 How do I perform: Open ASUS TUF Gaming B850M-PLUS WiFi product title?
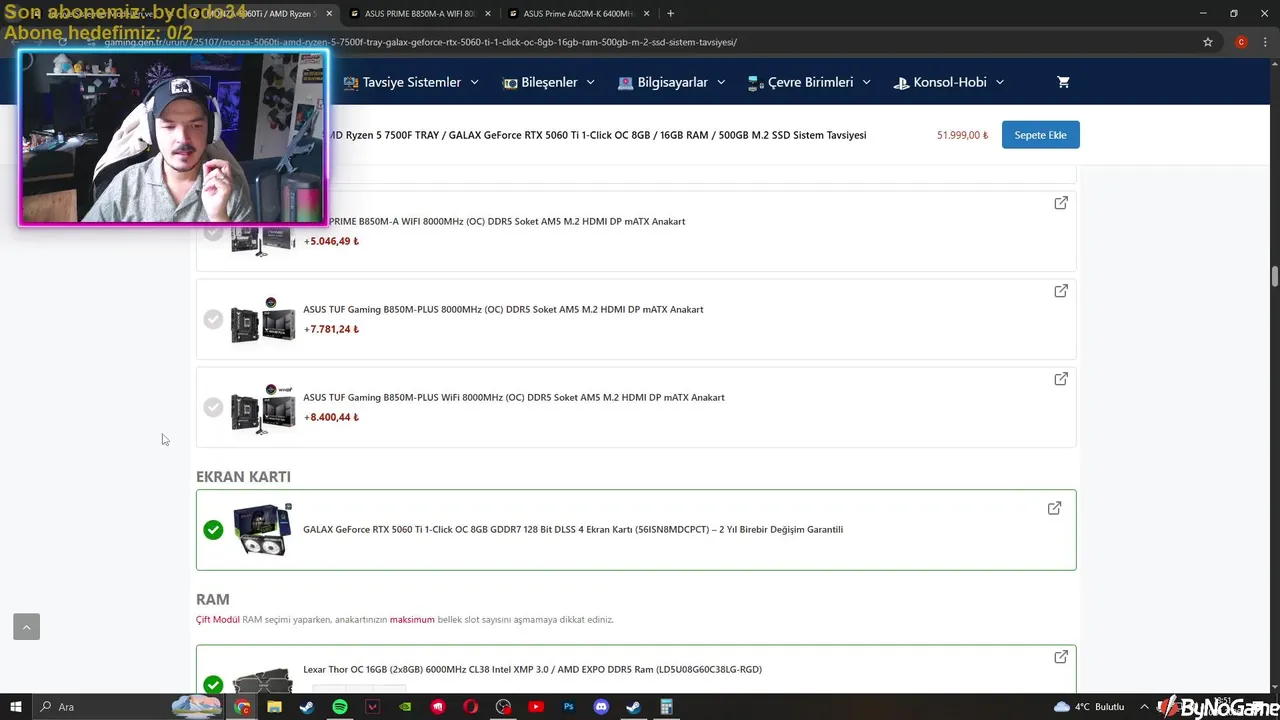point(514,398)
